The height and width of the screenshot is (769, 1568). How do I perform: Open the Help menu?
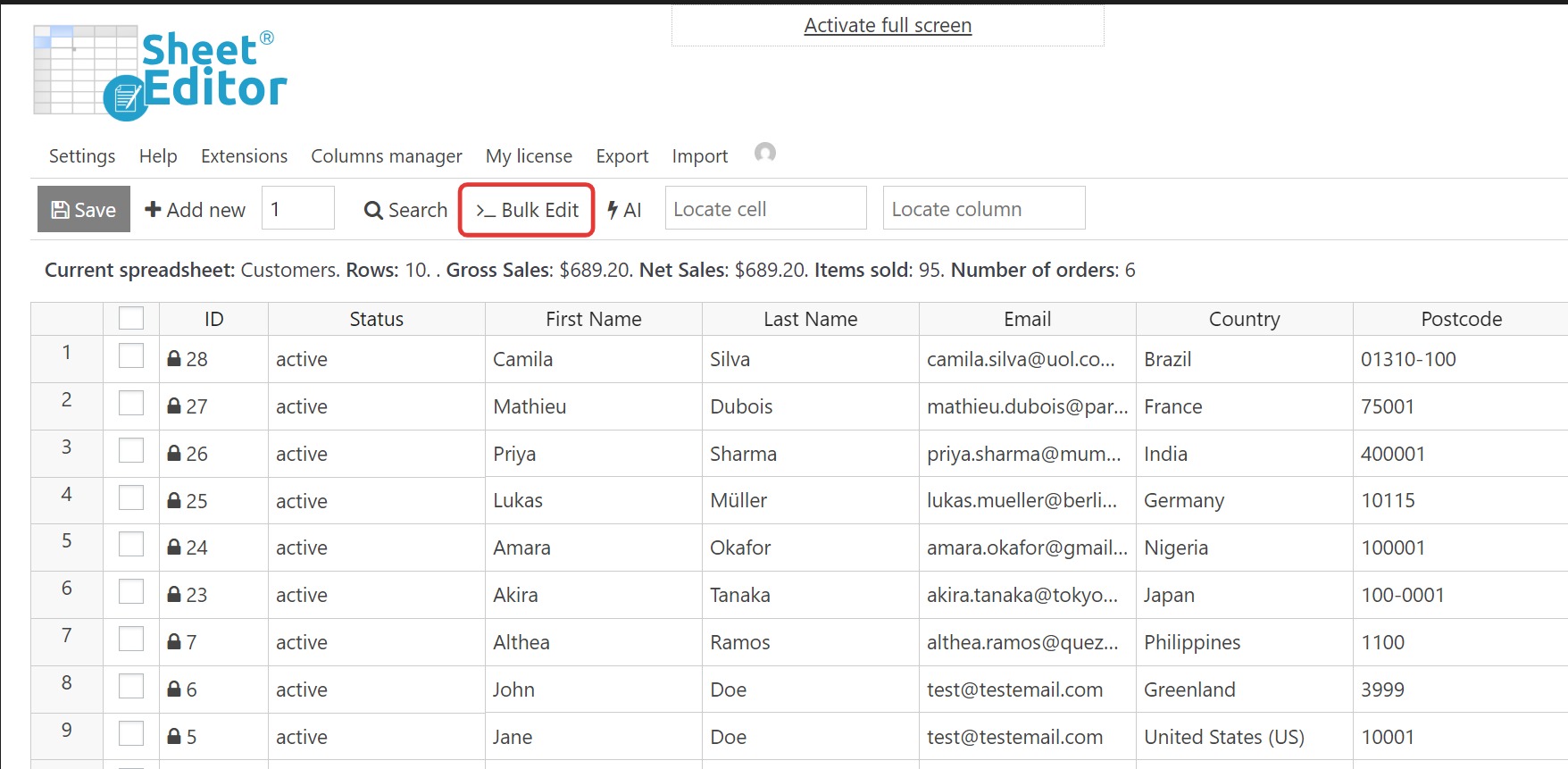[158, 156]
